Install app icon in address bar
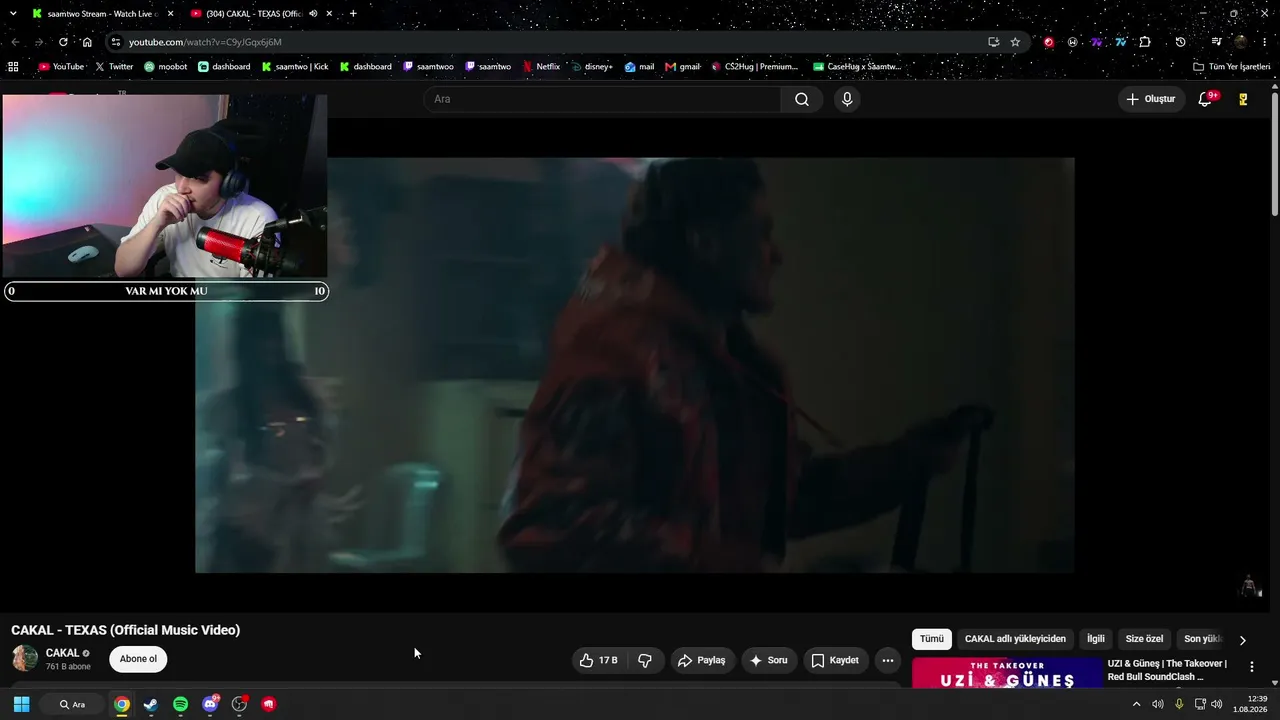Screen dimensions: 1280x720 (x=993, y=42)
